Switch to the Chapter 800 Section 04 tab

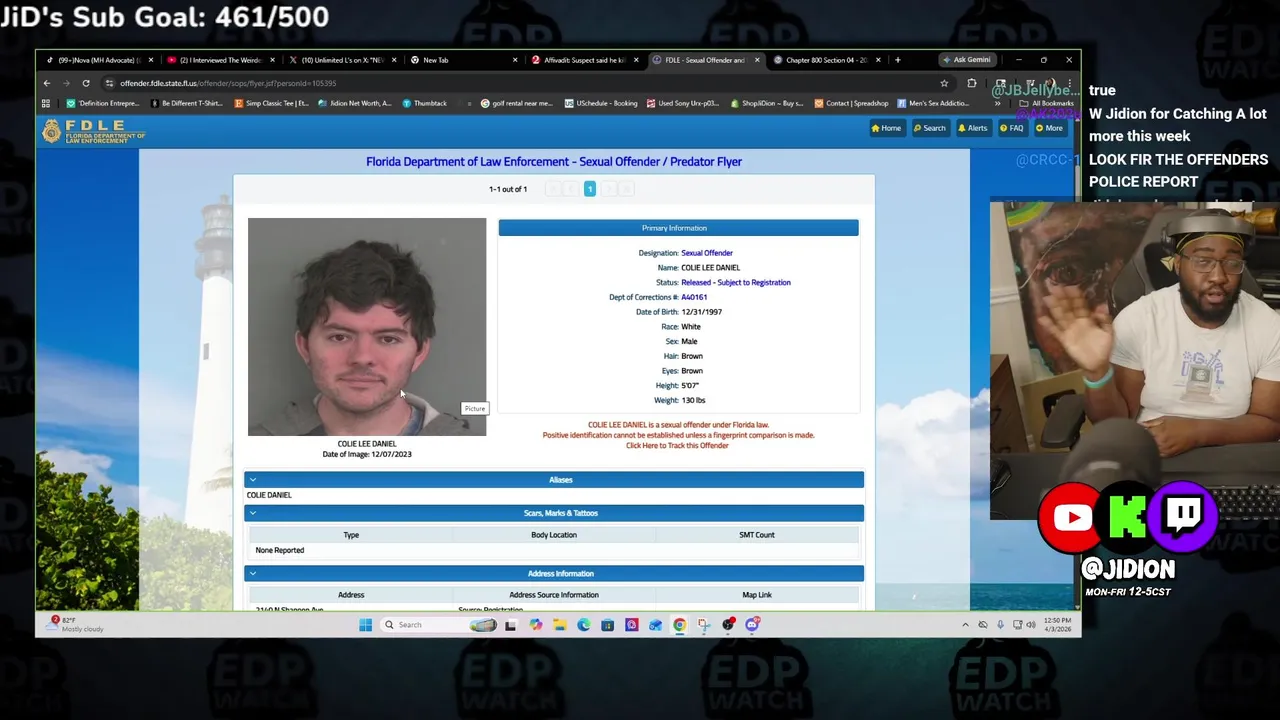[826, 60]
